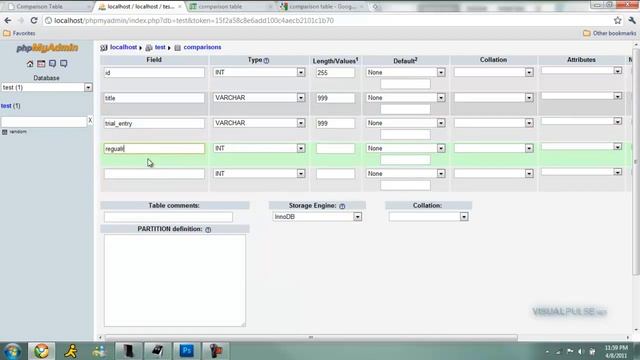Open the random table link in sidebar
Viewport: 640px width, 360px height.
click(18, 132)
